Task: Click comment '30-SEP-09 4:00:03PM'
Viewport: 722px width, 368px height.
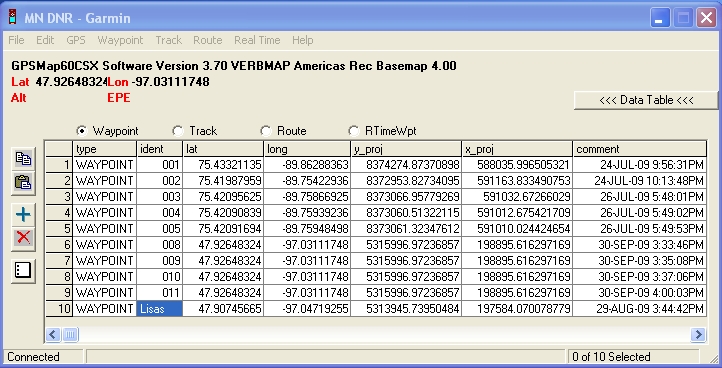Action: (x=640, y=293)
